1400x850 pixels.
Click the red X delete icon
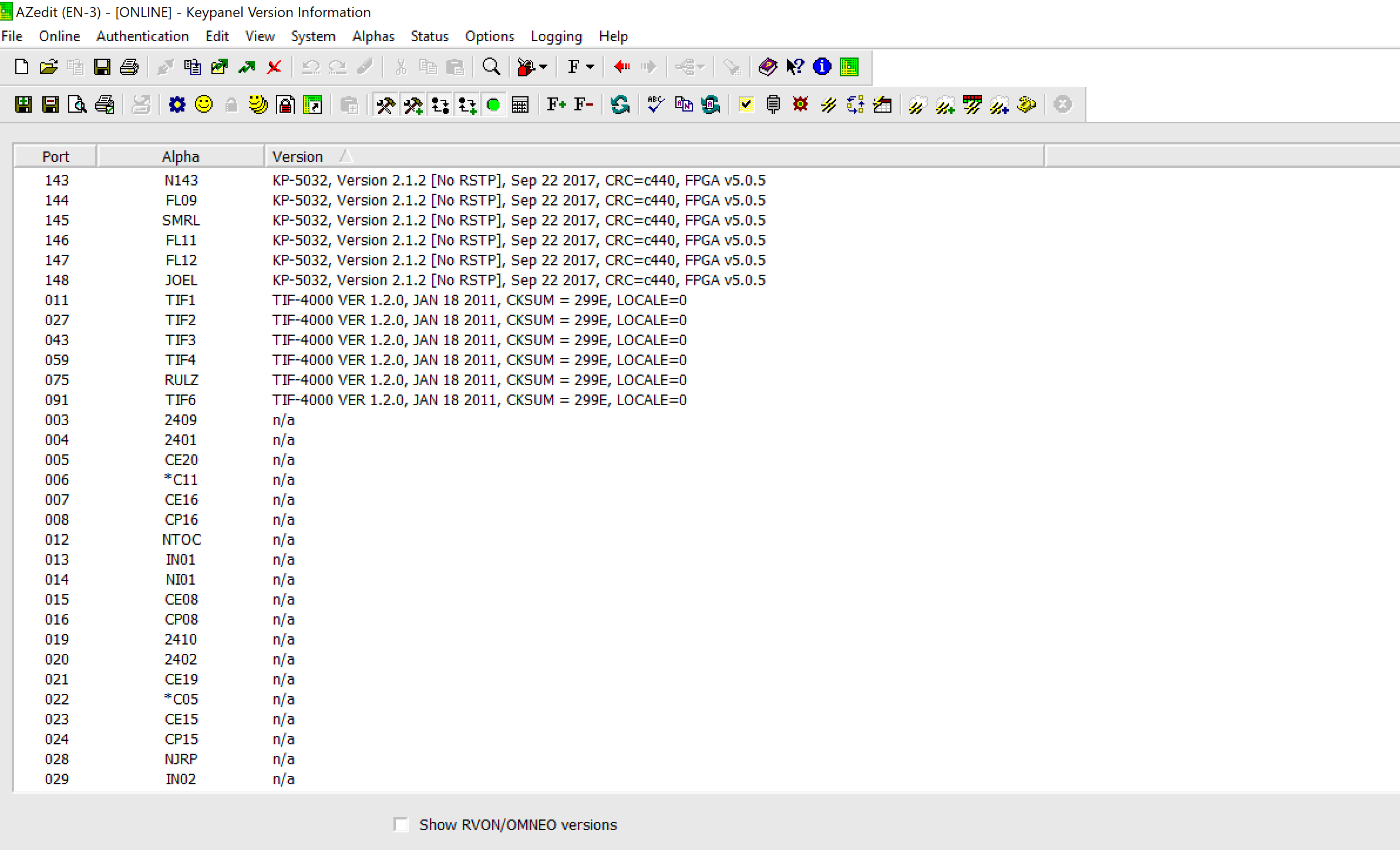[x=274, y=67]
